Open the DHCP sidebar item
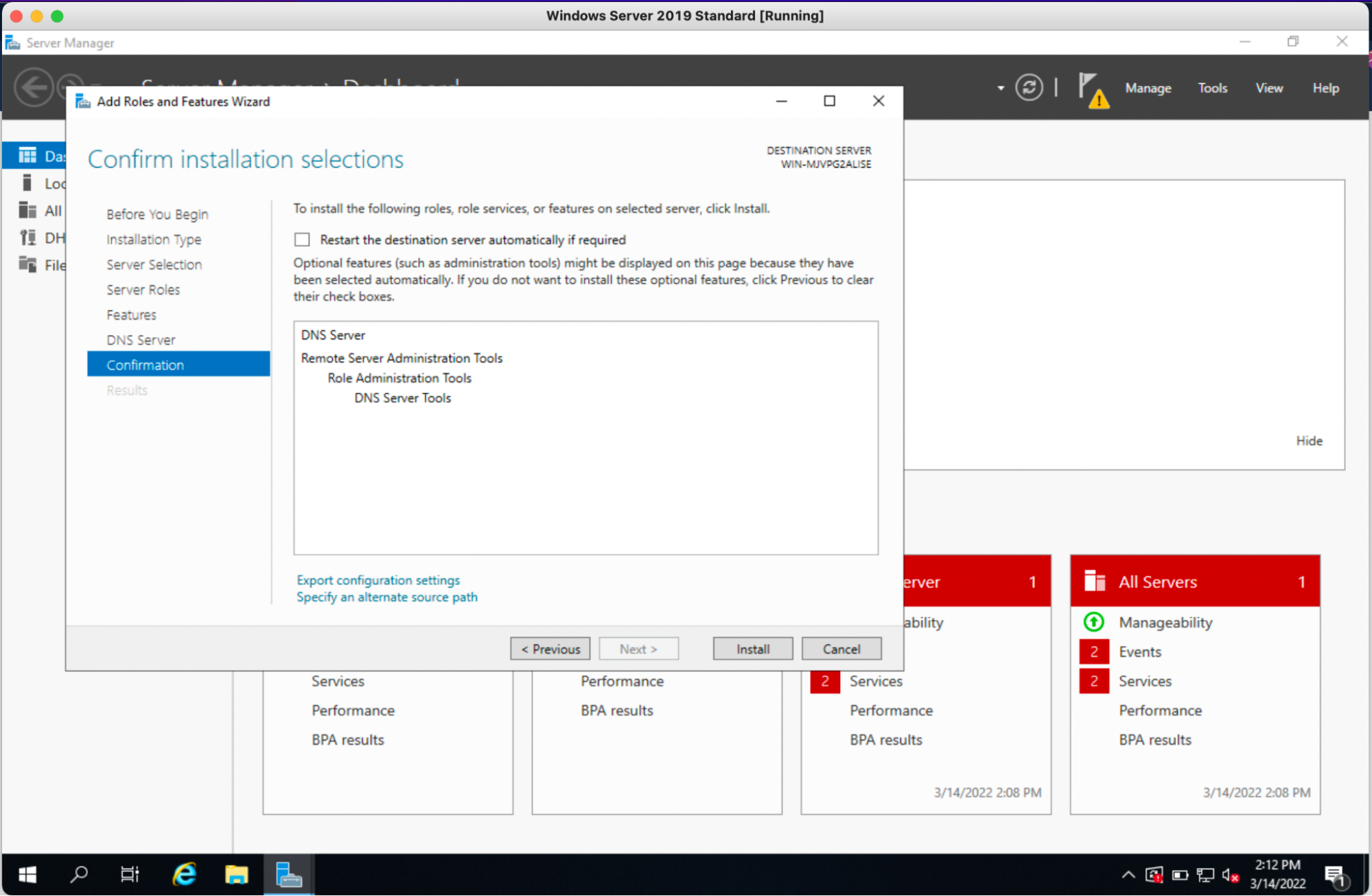The width and height of the screenshot is (1372, 896). coord(41,237)
